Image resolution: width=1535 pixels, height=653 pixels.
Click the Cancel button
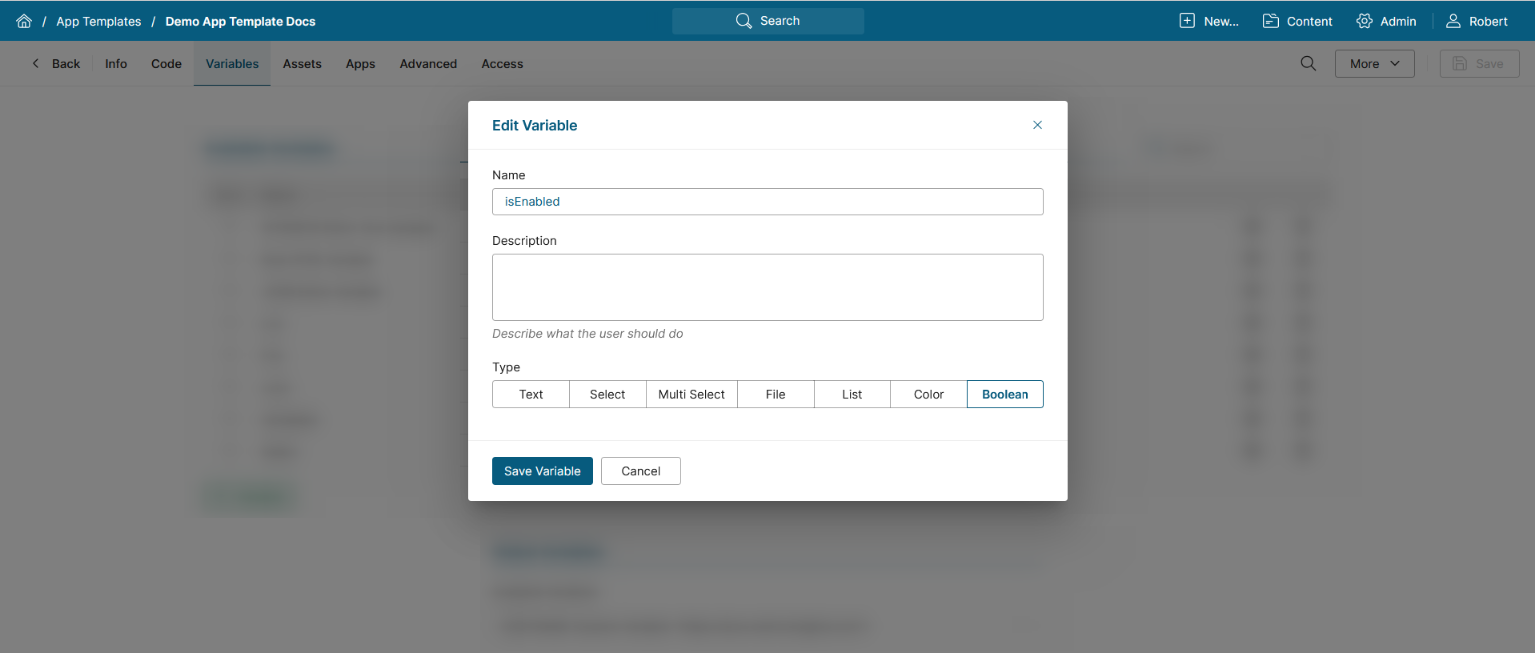641,471
